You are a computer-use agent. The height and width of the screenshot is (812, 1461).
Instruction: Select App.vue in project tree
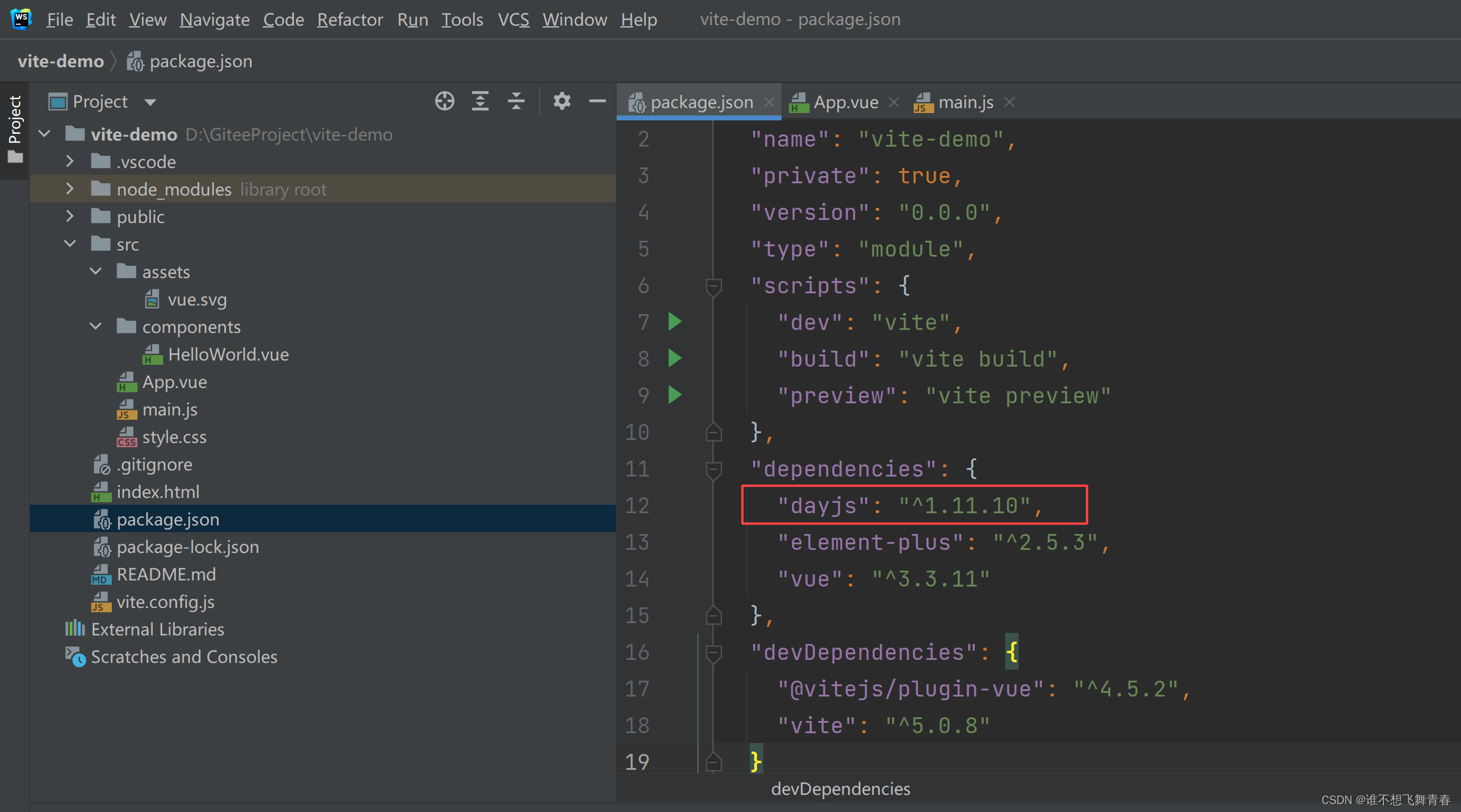click(174, 382)
